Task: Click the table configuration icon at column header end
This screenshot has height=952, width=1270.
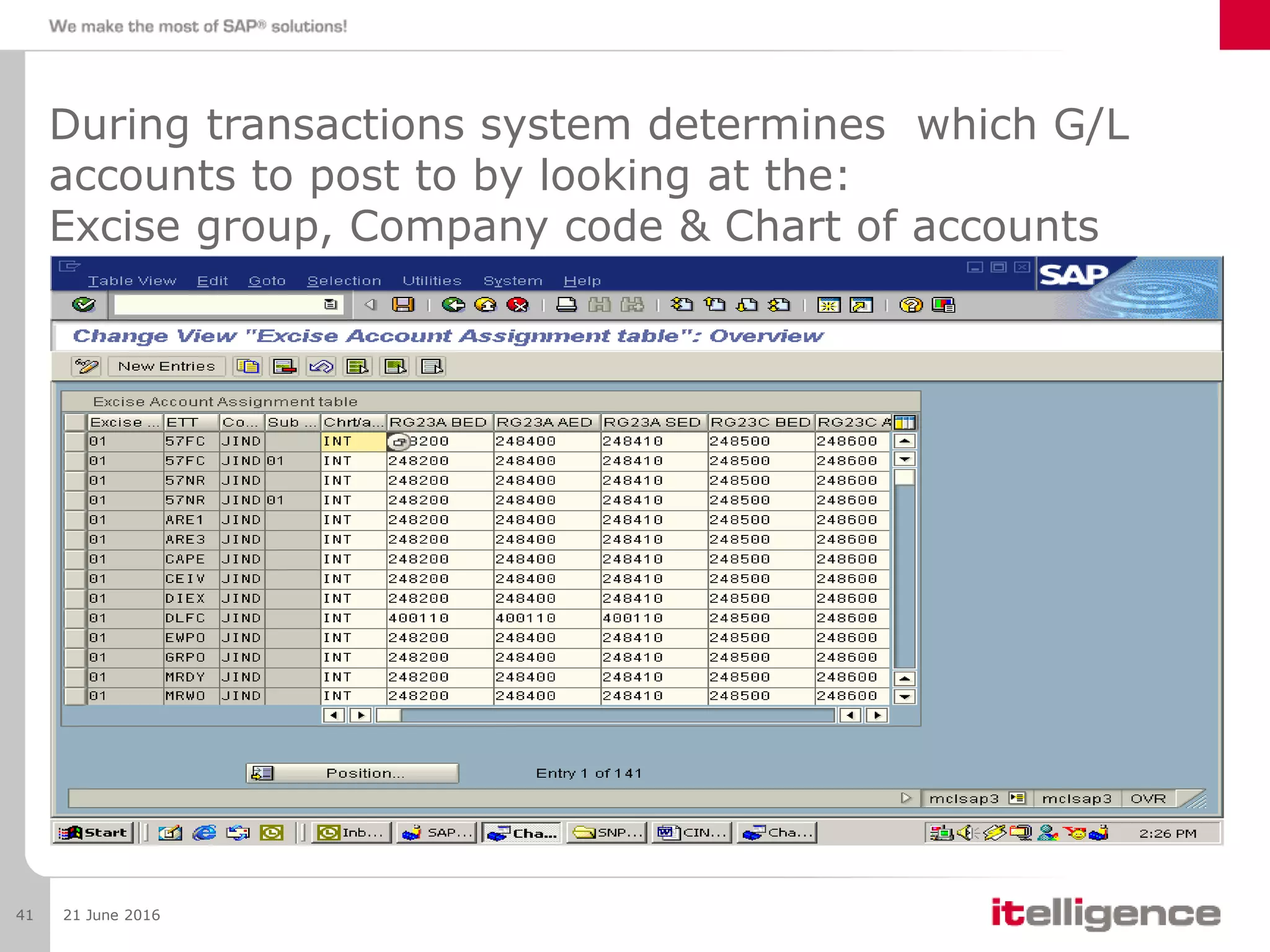Action: [905, 422]
